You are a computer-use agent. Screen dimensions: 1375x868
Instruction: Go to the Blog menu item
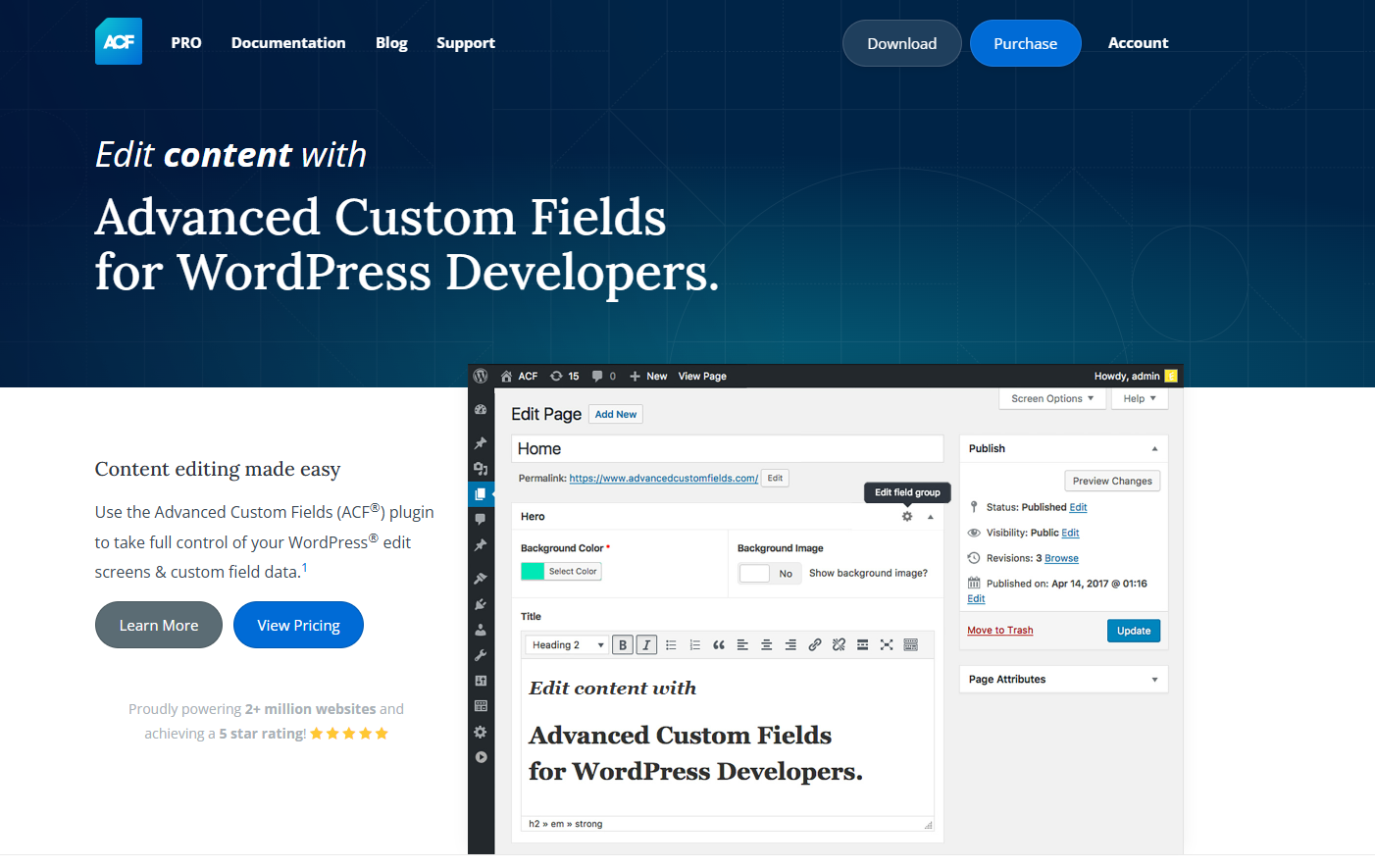391,42
